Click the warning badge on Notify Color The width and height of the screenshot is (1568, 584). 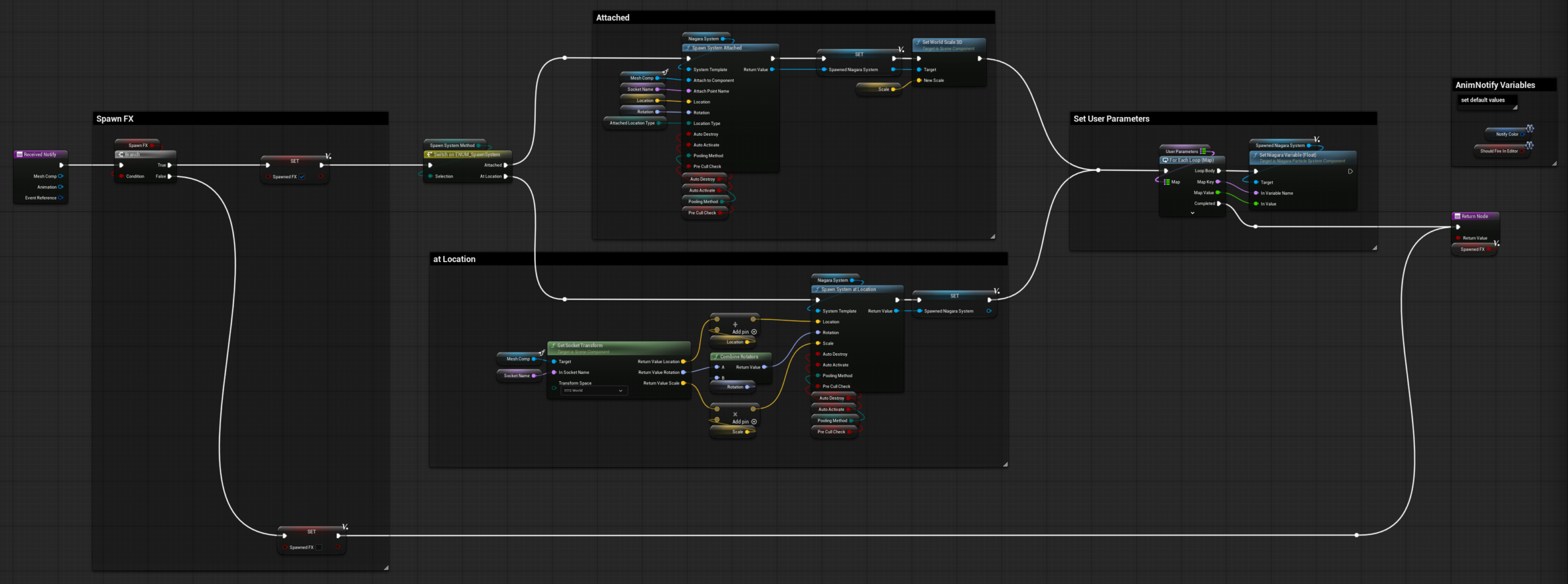coord(1529,129)
